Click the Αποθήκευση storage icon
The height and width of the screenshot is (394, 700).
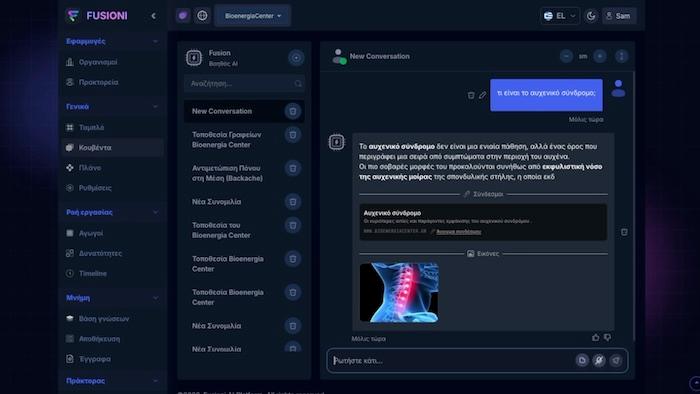pos(70,339)
